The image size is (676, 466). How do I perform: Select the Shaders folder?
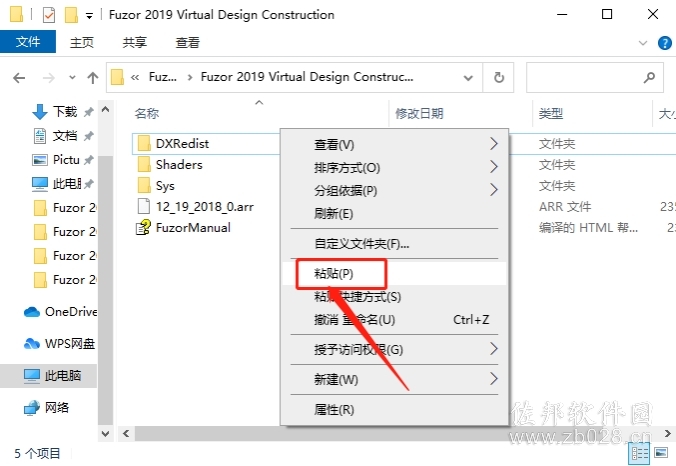pyautogui.click(x=178, y=165)
